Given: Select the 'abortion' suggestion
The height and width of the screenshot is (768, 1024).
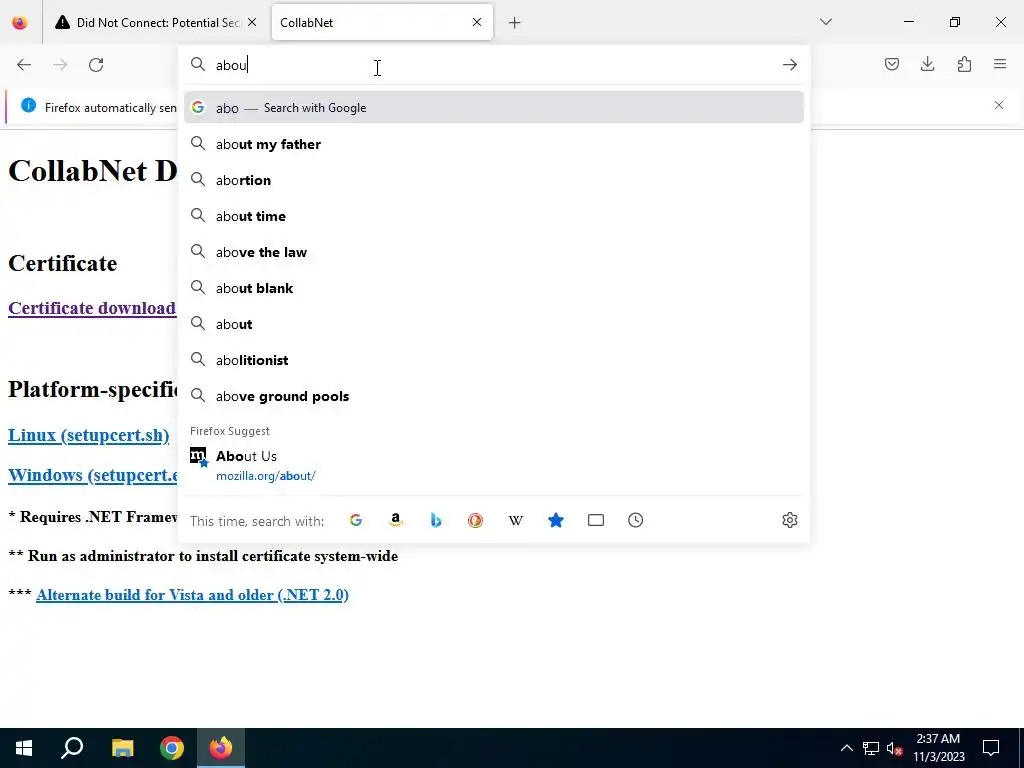Looking at the screenshot, I should pyautogui.click(x=494, y=180).
